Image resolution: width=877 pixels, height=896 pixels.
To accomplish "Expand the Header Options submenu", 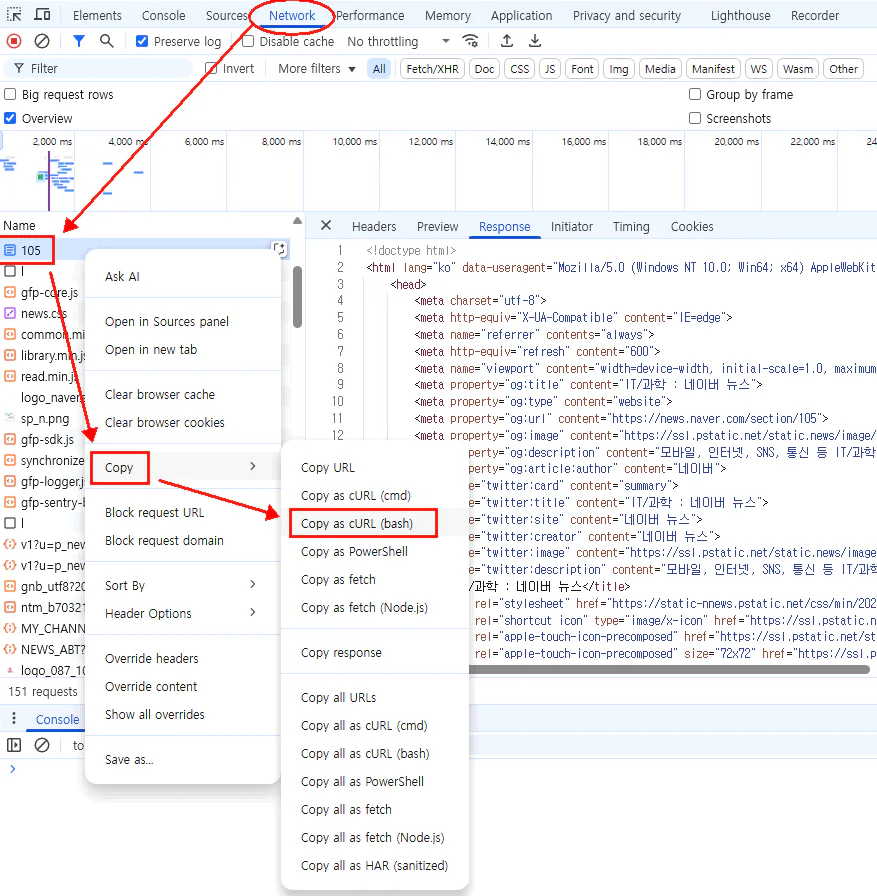I will (x=182, y=613).
